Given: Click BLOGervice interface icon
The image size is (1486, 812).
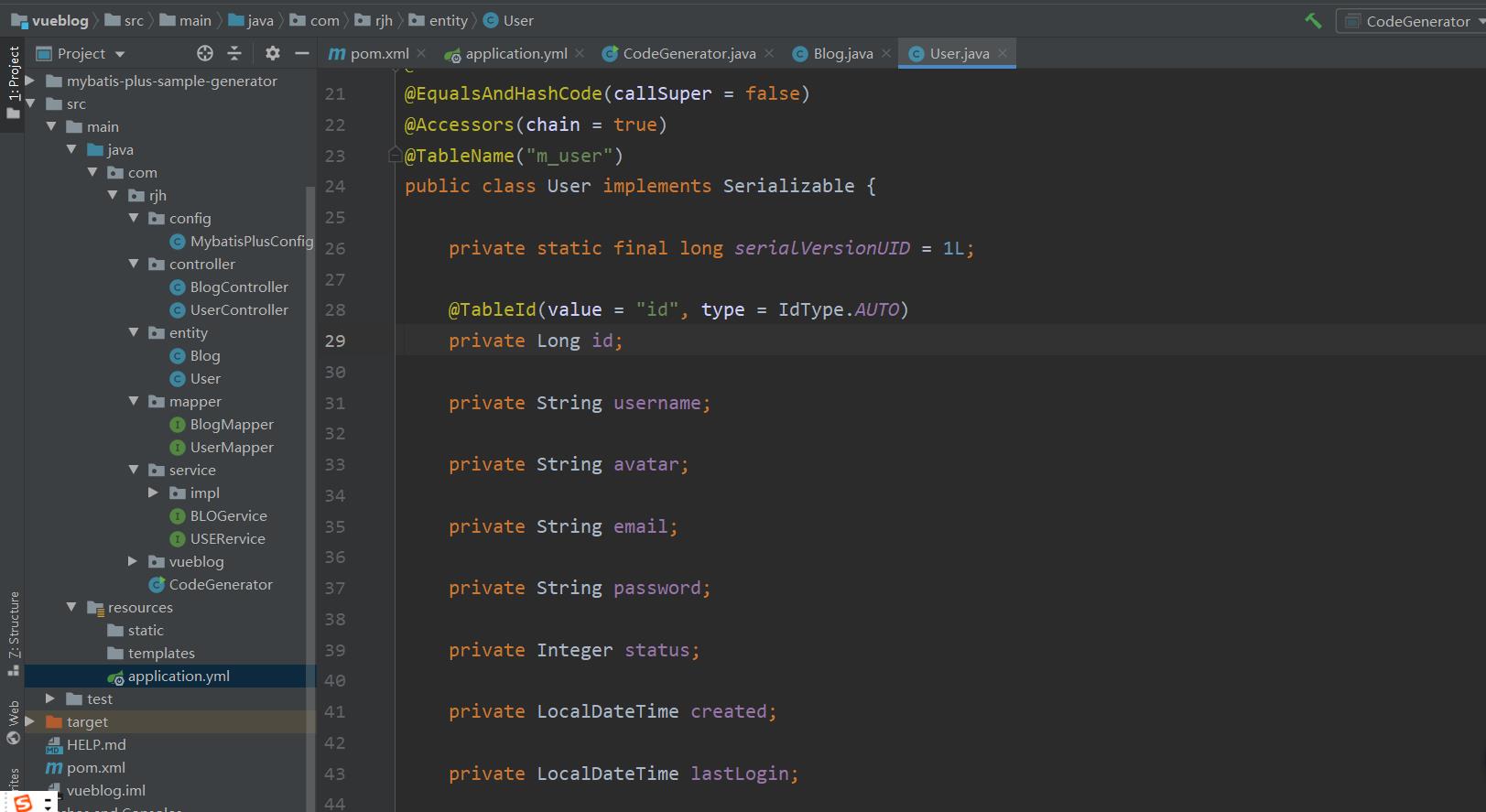Looking at the screenshot, I should coord(178,516).
